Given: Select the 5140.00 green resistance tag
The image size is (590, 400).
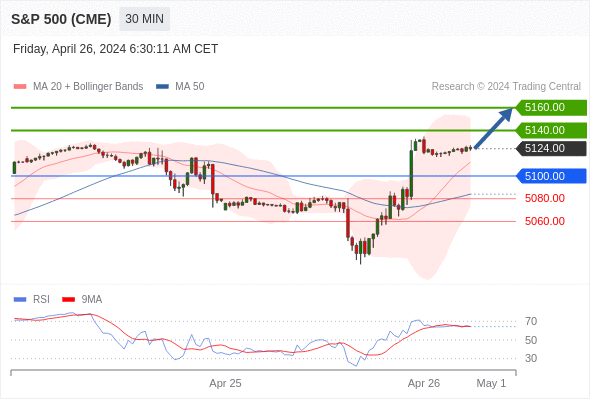Looking at the screenshot, I should pyautogui.click(x=550, y=131).
